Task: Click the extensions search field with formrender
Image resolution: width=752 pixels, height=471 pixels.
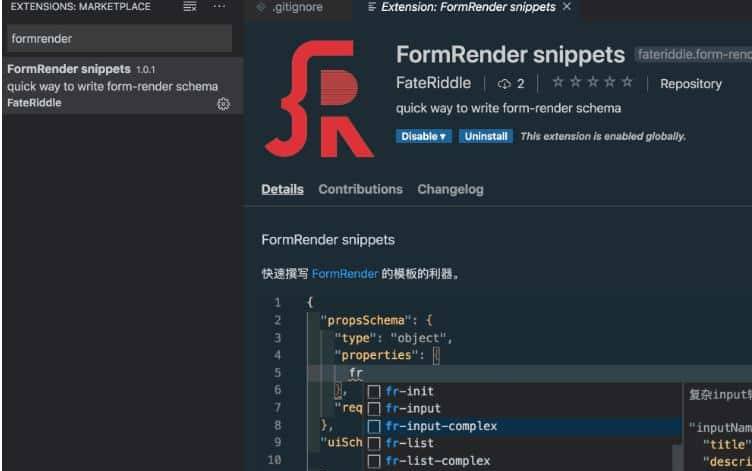Action: pos(119,39)
